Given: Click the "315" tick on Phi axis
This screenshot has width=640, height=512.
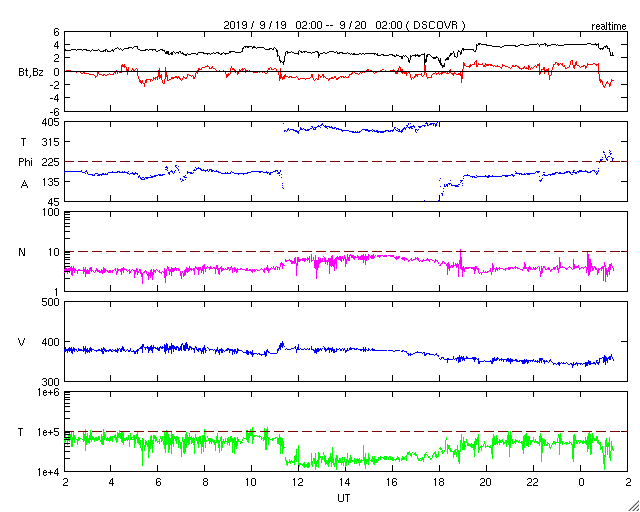Looking at the screenshot, I should point(51,142).
